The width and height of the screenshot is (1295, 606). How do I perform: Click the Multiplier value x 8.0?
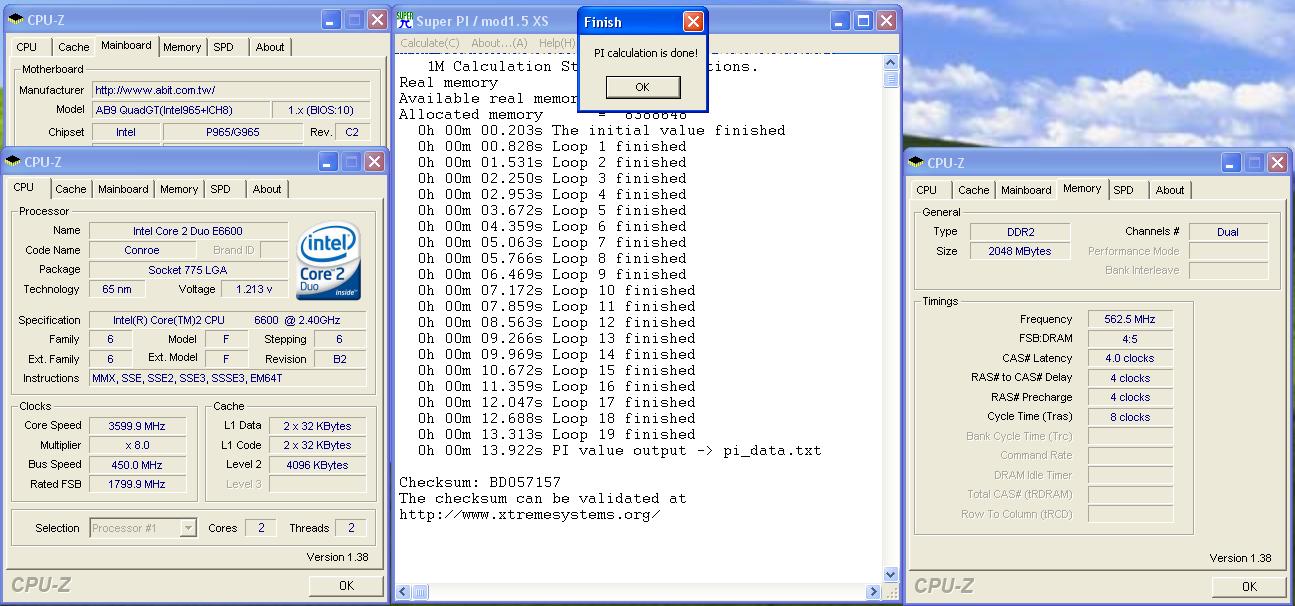point(137,445)
